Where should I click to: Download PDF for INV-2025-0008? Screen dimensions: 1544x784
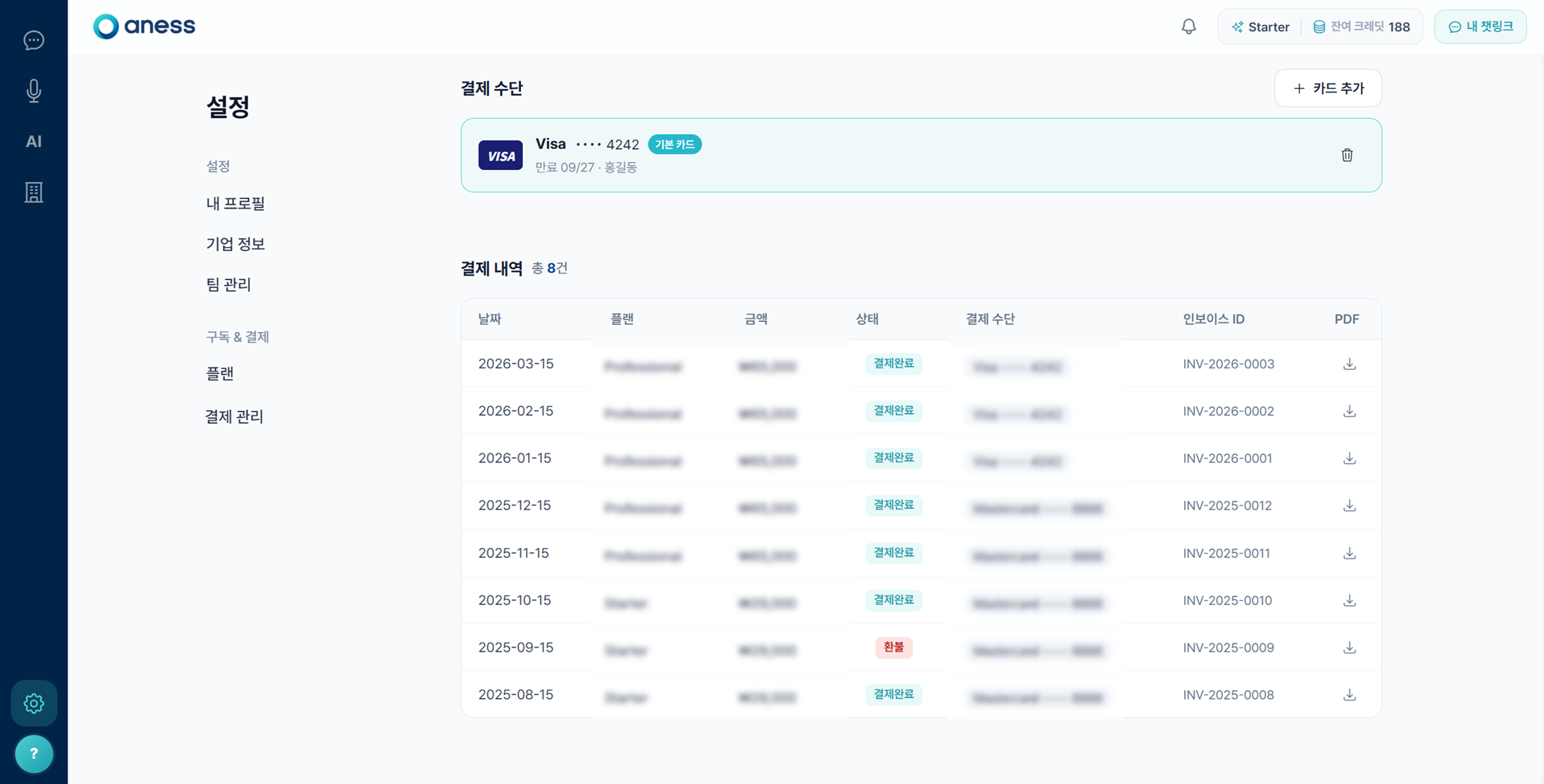click(1349, 695)
